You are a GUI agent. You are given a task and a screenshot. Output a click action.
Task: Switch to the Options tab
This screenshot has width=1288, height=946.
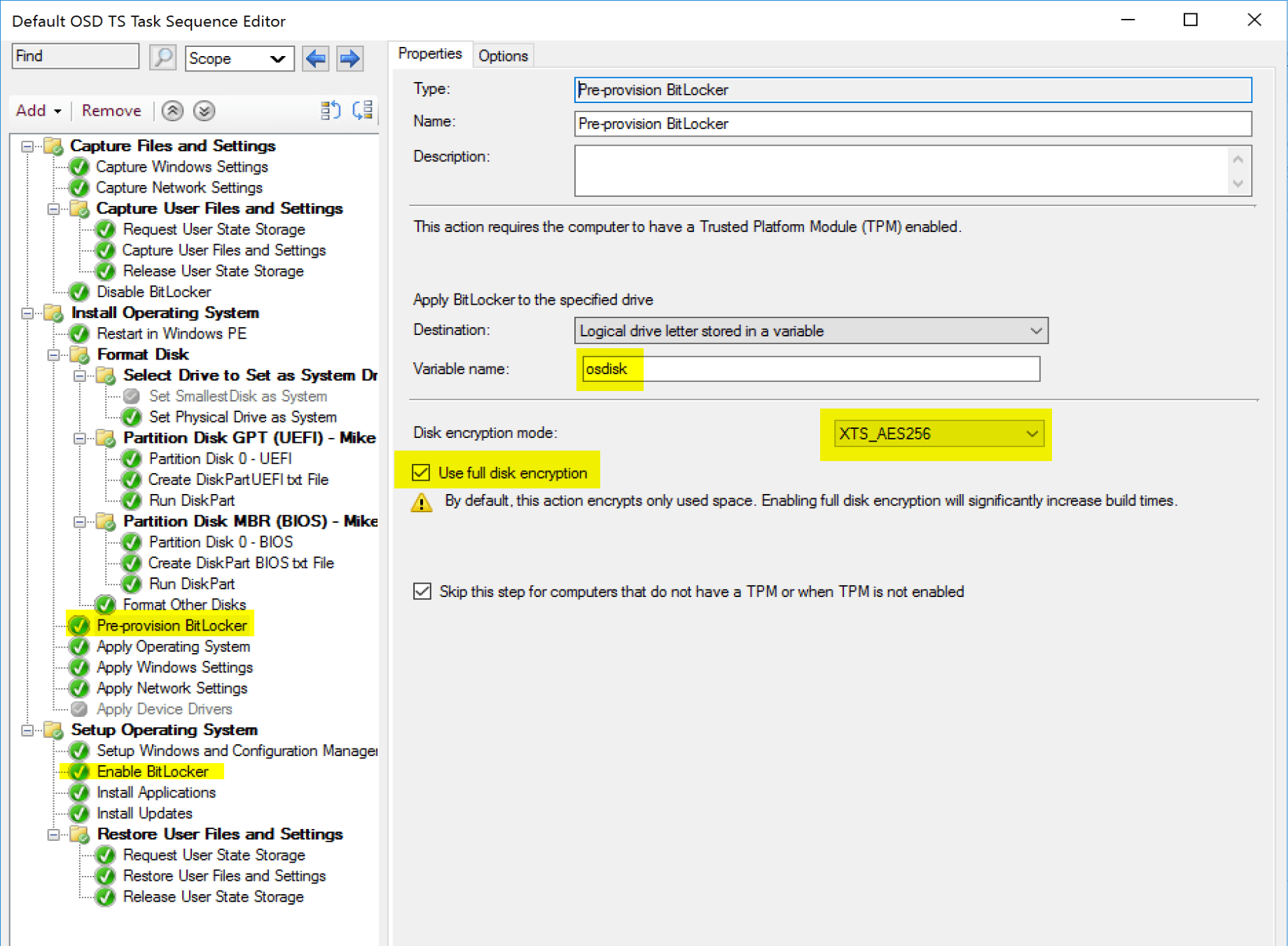(503, 55)
